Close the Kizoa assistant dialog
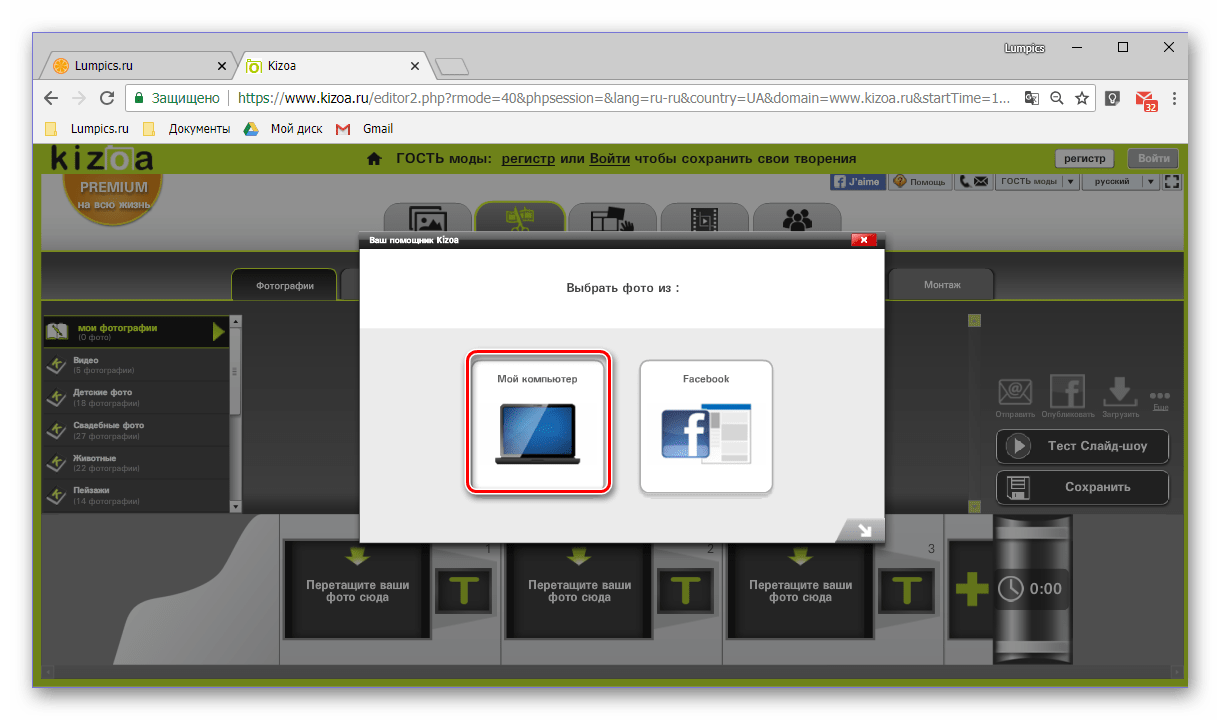The image size is (1225, 720). 864,241
